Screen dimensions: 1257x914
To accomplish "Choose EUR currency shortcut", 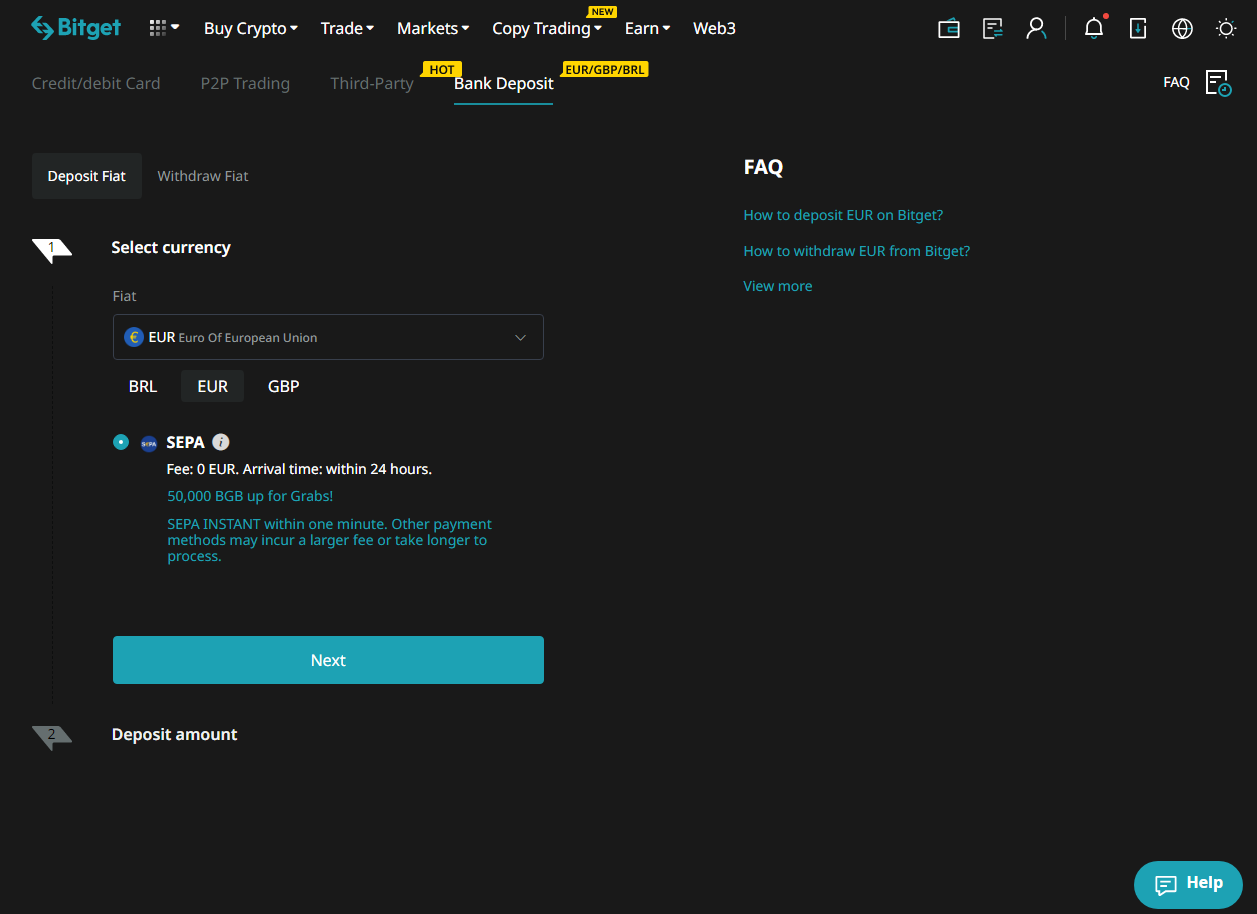I will tap(212, 386).
